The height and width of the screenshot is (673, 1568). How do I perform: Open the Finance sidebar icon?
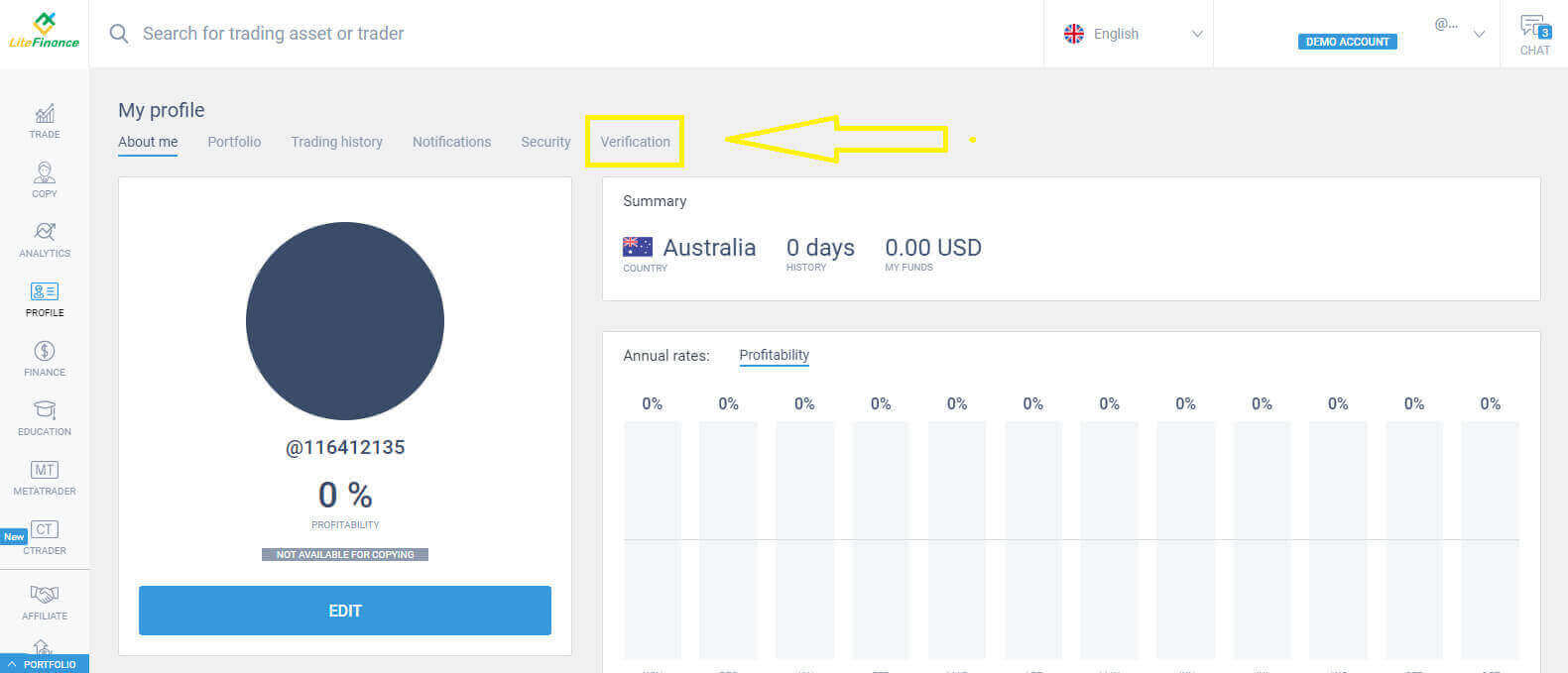(x=45, y=358)
